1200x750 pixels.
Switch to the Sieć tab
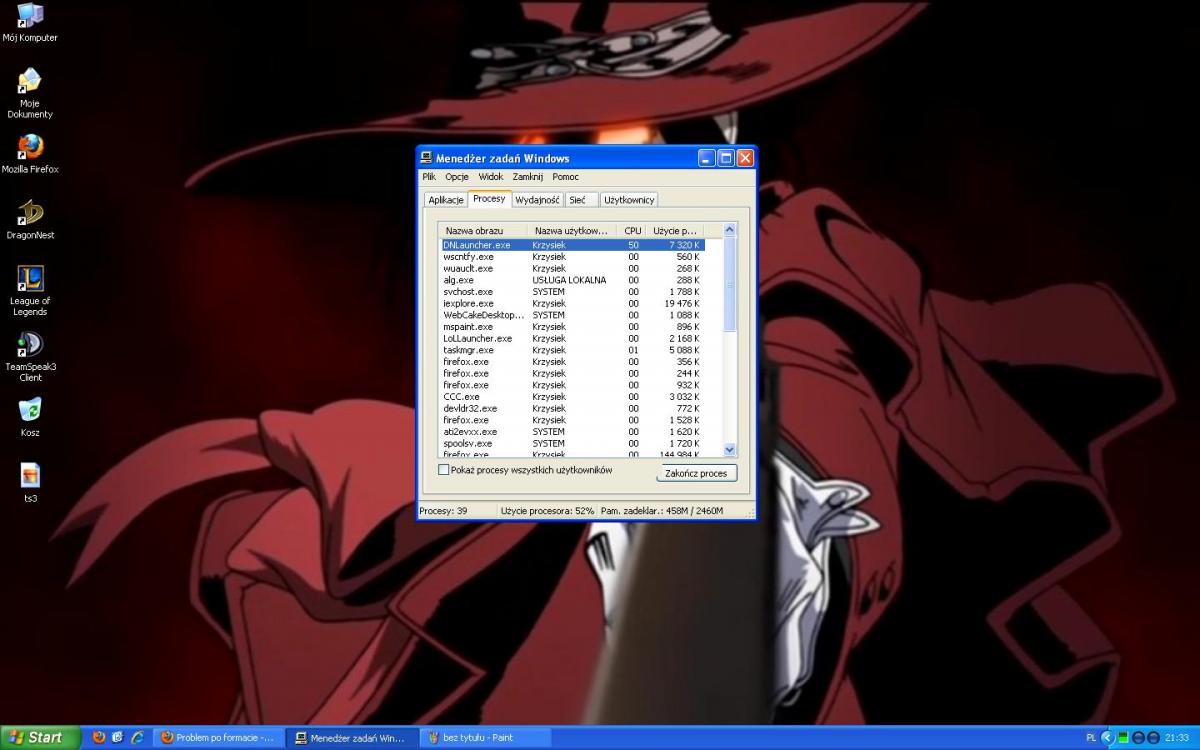click(x=581, y=200)
